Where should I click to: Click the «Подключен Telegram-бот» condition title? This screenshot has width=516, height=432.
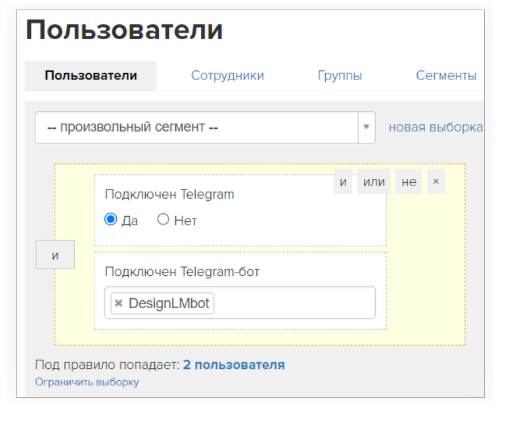coord(182,272)
